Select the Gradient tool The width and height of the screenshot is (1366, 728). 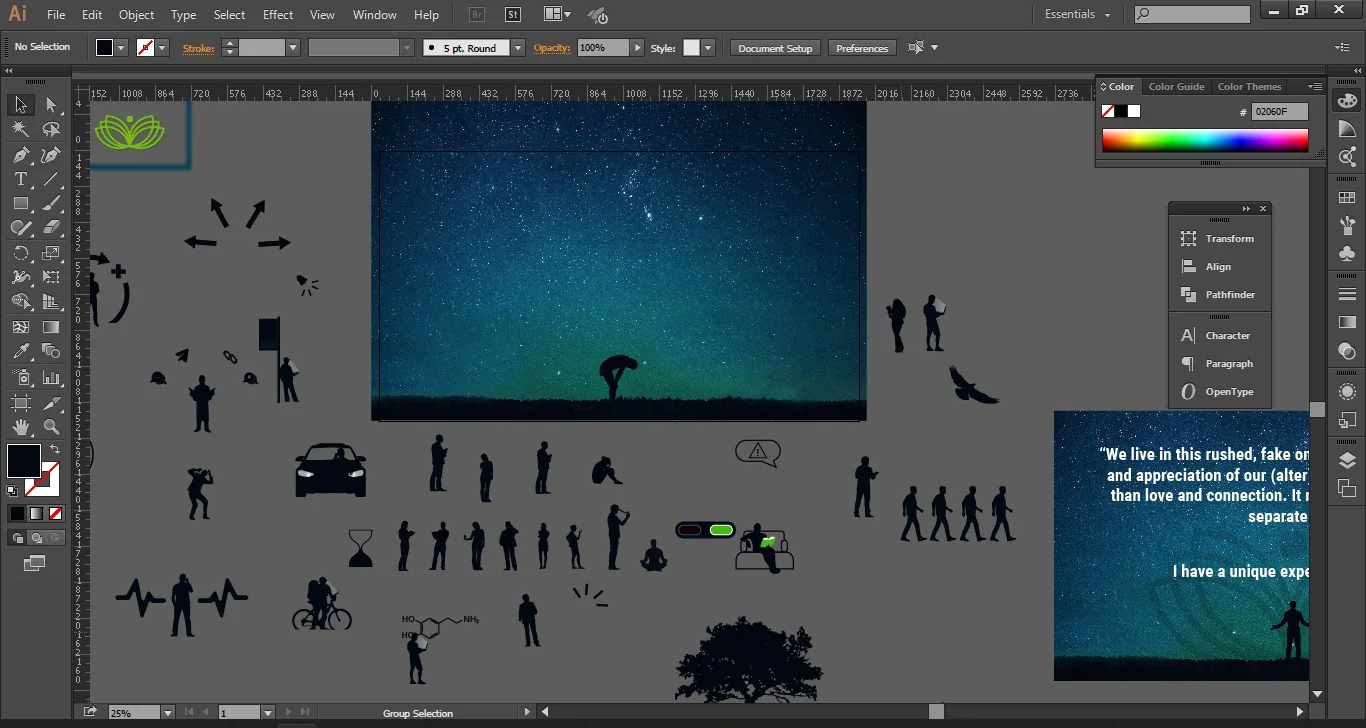[x=51, y=327]
